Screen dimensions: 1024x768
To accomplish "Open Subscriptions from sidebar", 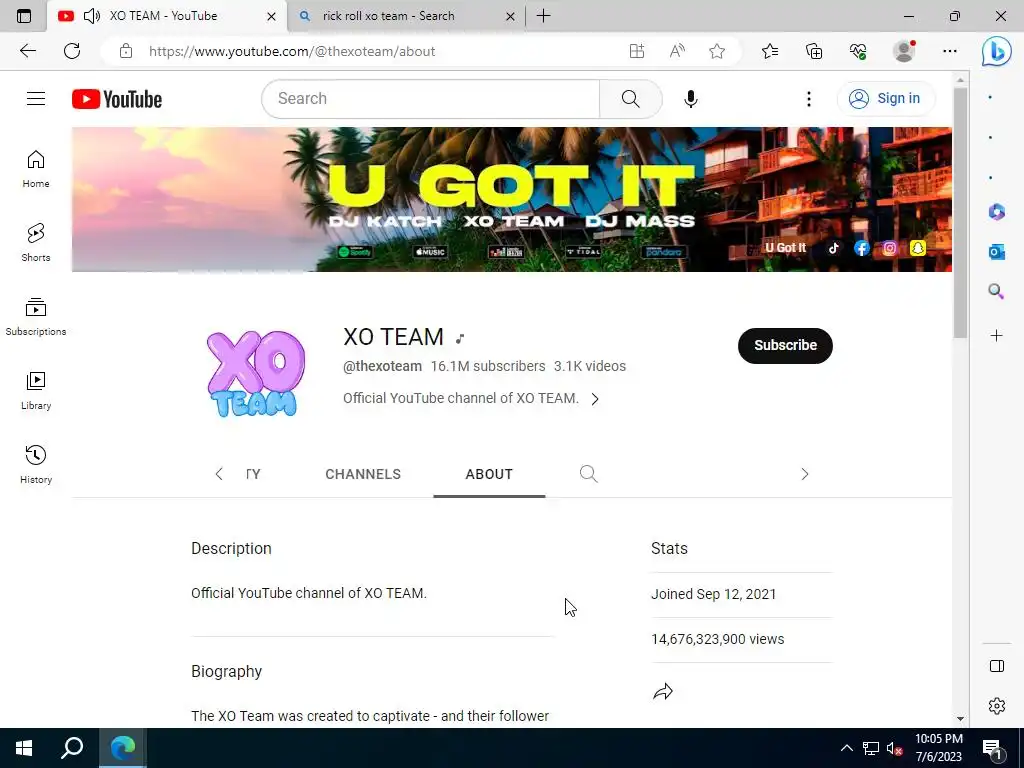I will click(x=36, y=317).
